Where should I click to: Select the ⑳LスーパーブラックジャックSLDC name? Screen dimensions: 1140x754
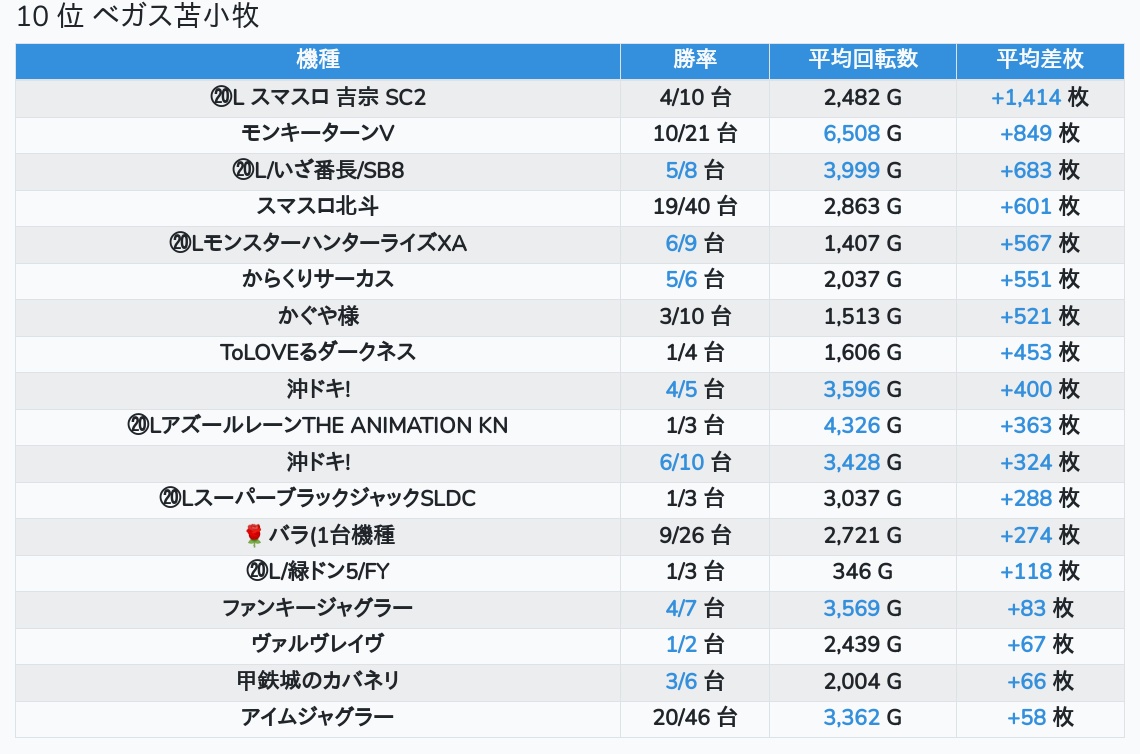318,498
